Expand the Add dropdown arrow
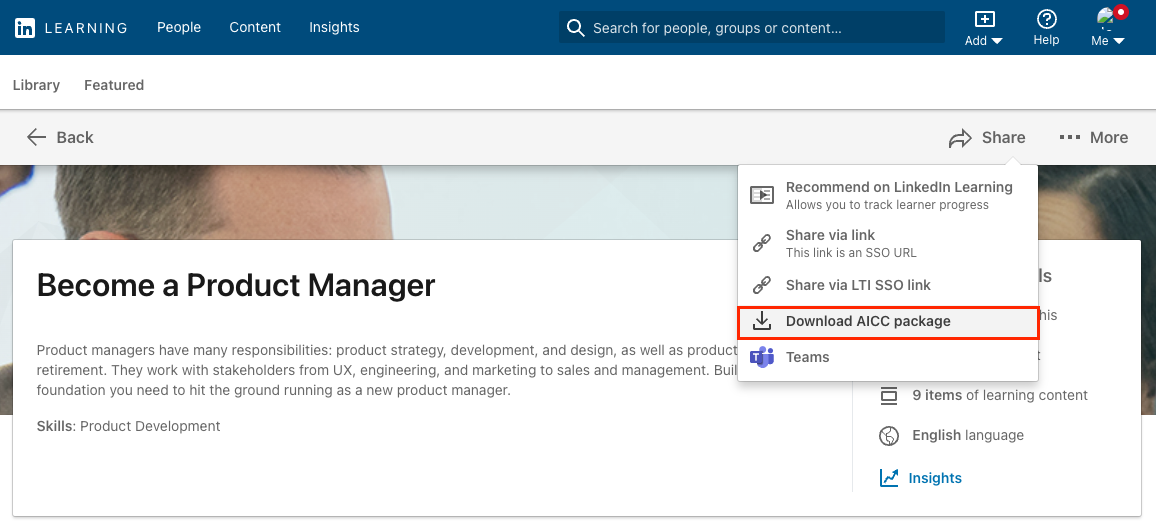This screenshot has height=530, width=1156. pyautogui.click(x=997, y=41)
